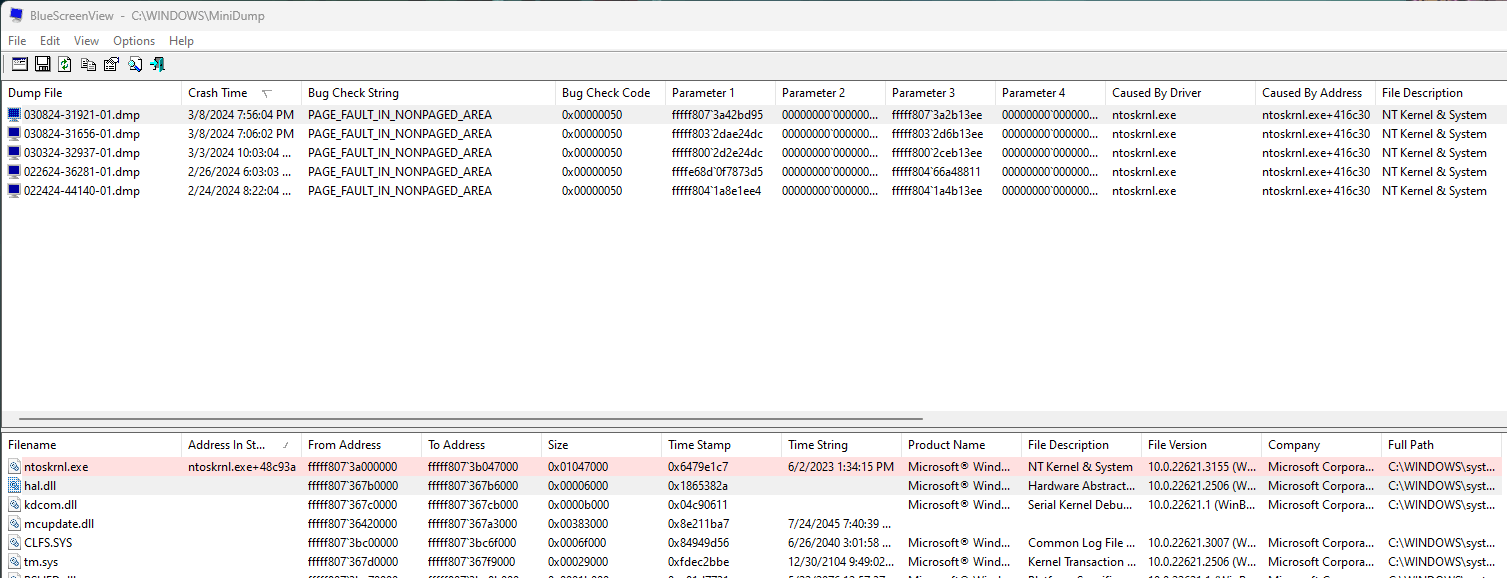Click the Parameter 1 column header
The width and height of the screenshot is (1507, 578).
click(720, 93)
